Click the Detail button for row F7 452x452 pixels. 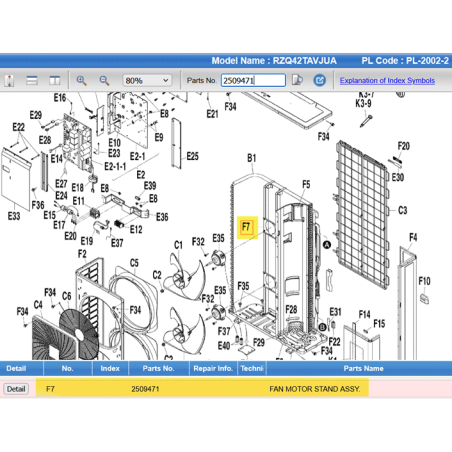coord(16,389)
